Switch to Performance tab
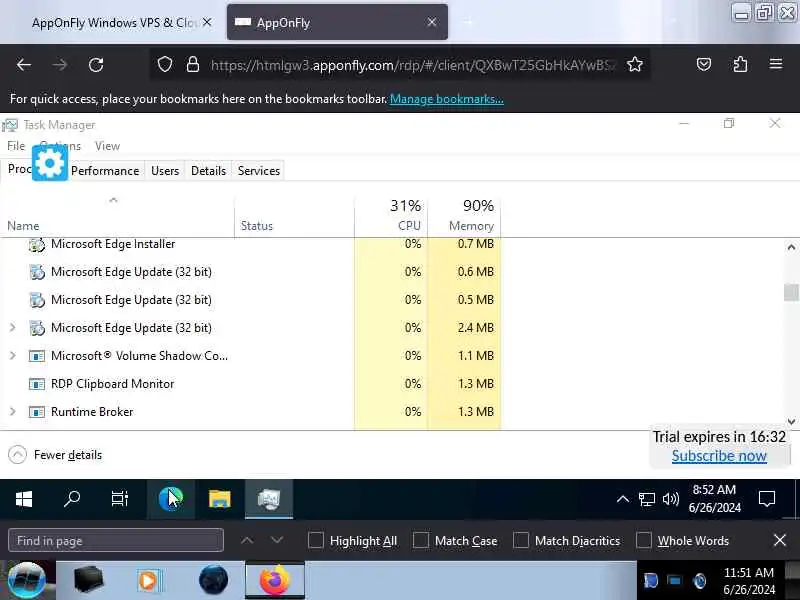Screen dimensions: 800x600 (105, 170)
